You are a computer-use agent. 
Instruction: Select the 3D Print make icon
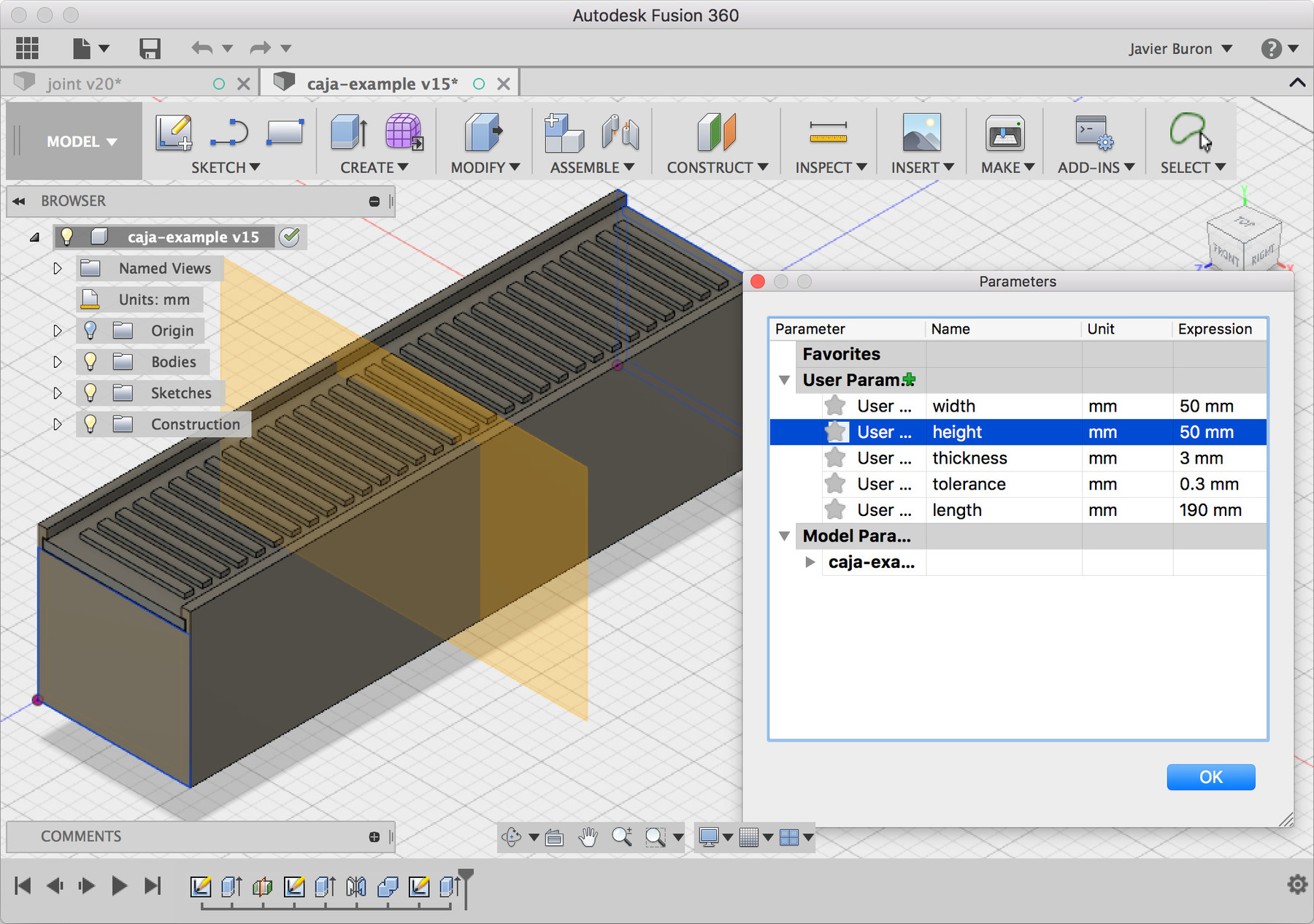pyautogui.click(x=1005, y=133)
